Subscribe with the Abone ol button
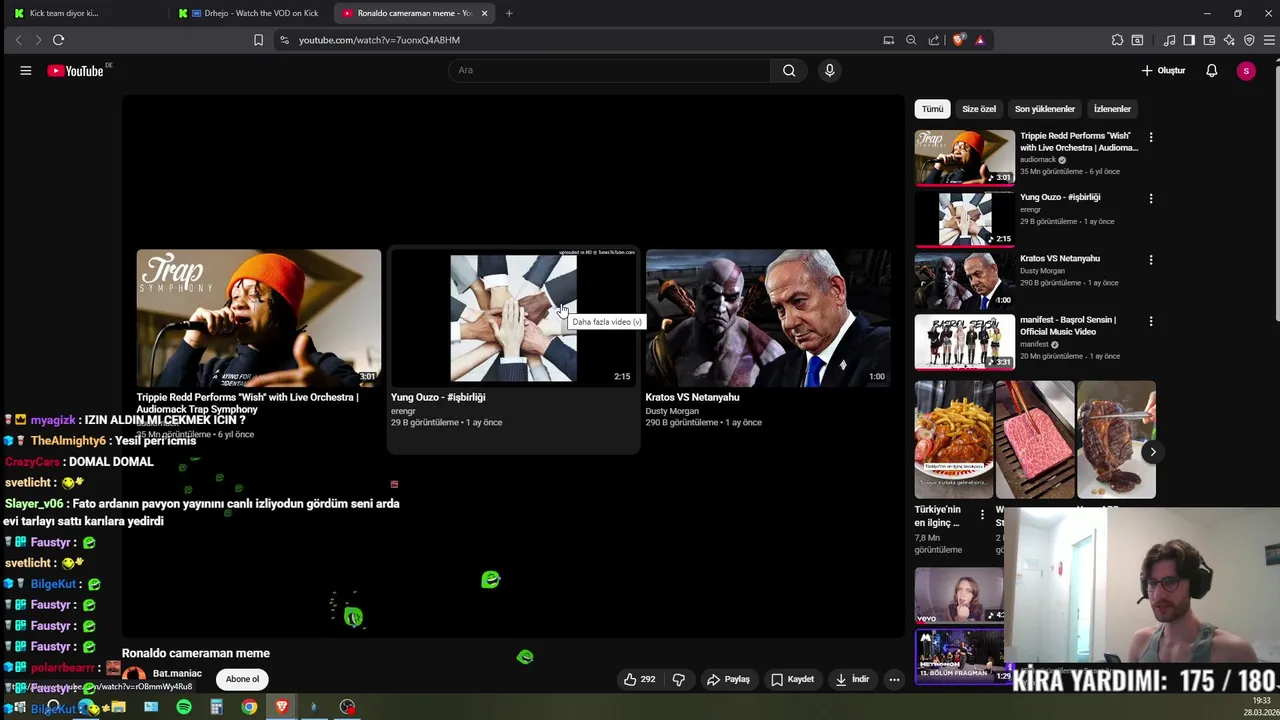The image size is (1280, 720). [x=242, y=679]
